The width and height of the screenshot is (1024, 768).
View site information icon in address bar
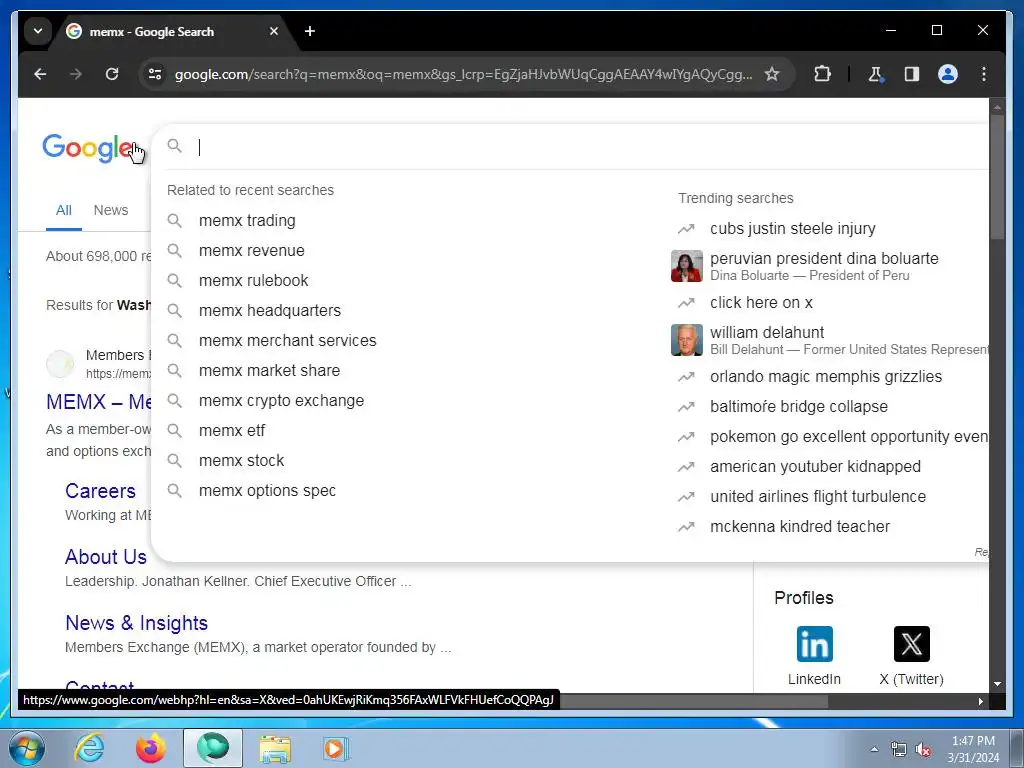click(x=155, y=74)
